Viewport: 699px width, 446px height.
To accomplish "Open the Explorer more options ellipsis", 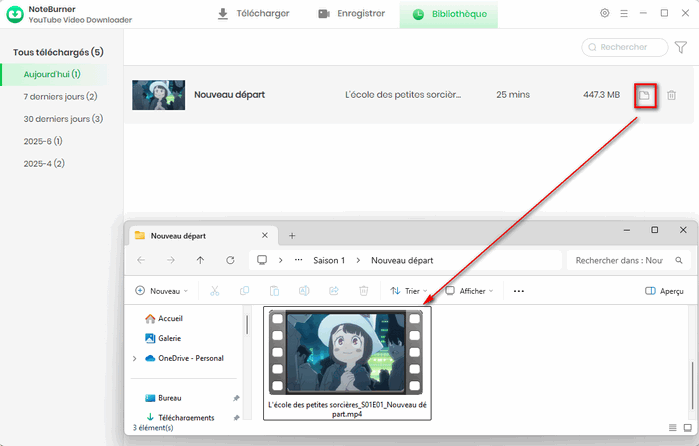I will (519, 291).
